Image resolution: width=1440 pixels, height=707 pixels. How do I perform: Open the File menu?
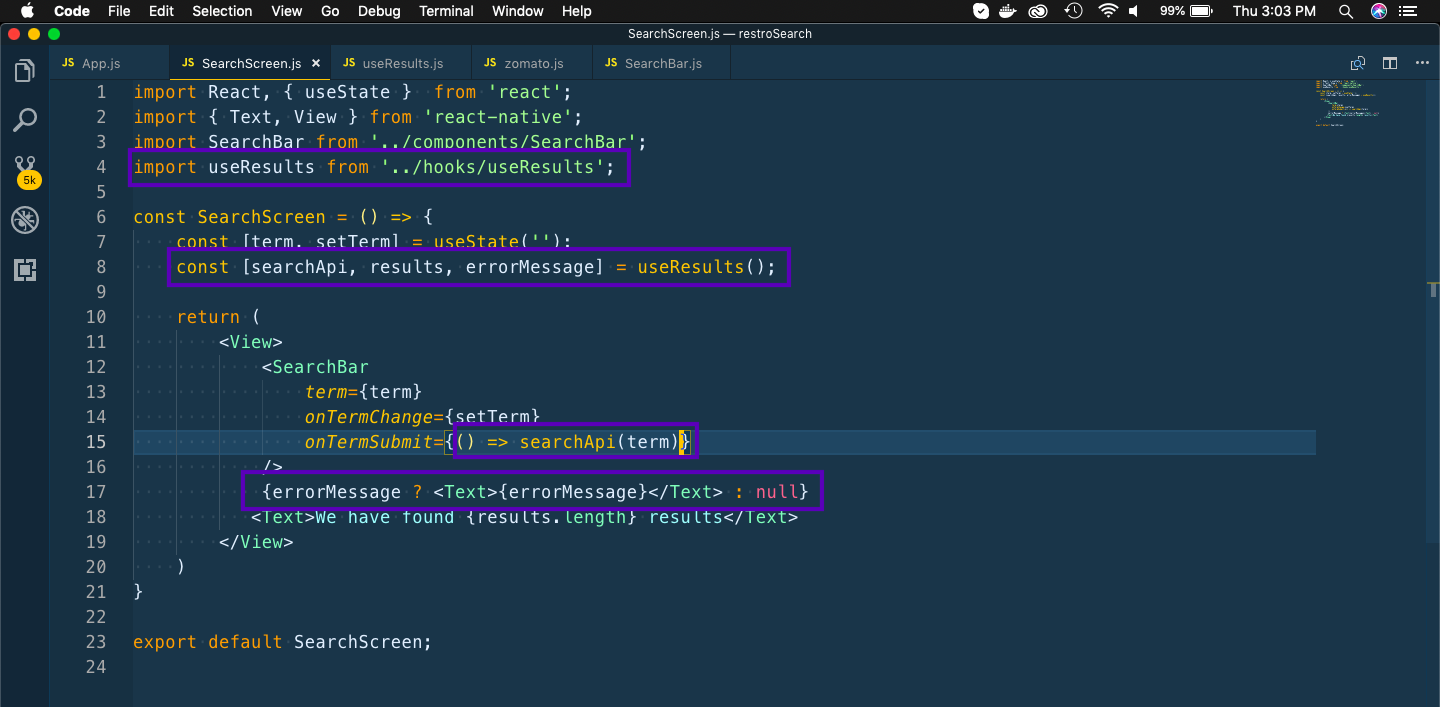coord(119,11)
